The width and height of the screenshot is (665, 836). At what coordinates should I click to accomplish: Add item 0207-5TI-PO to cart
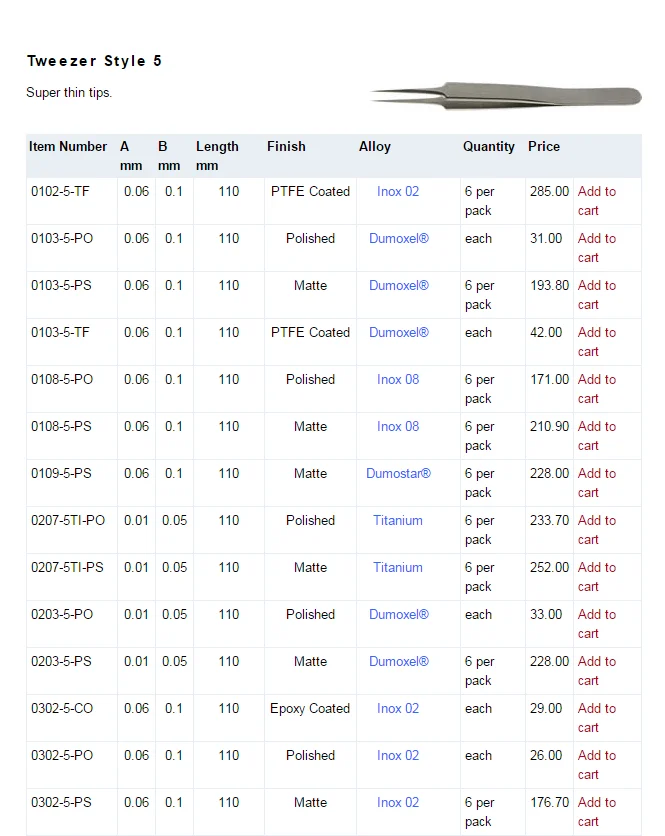[x=596, y=530]
